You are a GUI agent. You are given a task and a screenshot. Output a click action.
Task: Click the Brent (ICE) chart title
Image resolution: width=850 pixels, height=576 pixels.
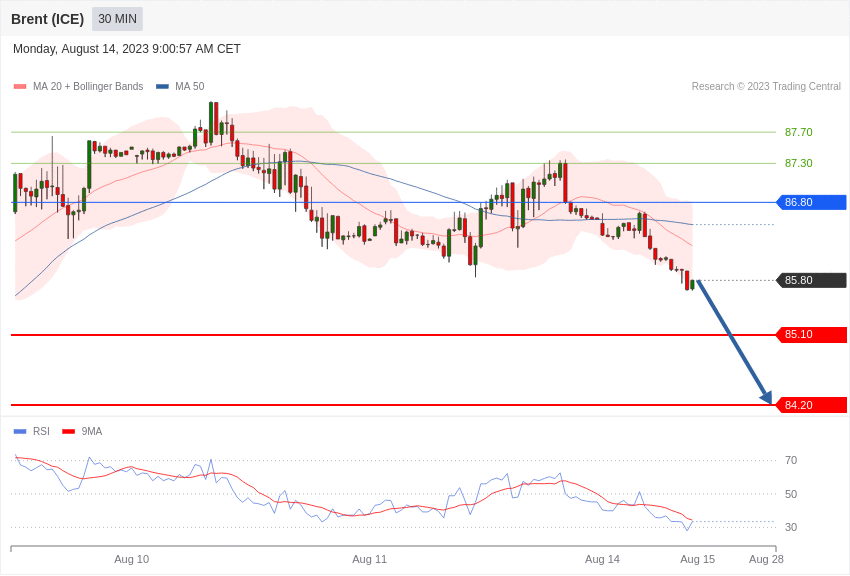click(x=47, y=19)
